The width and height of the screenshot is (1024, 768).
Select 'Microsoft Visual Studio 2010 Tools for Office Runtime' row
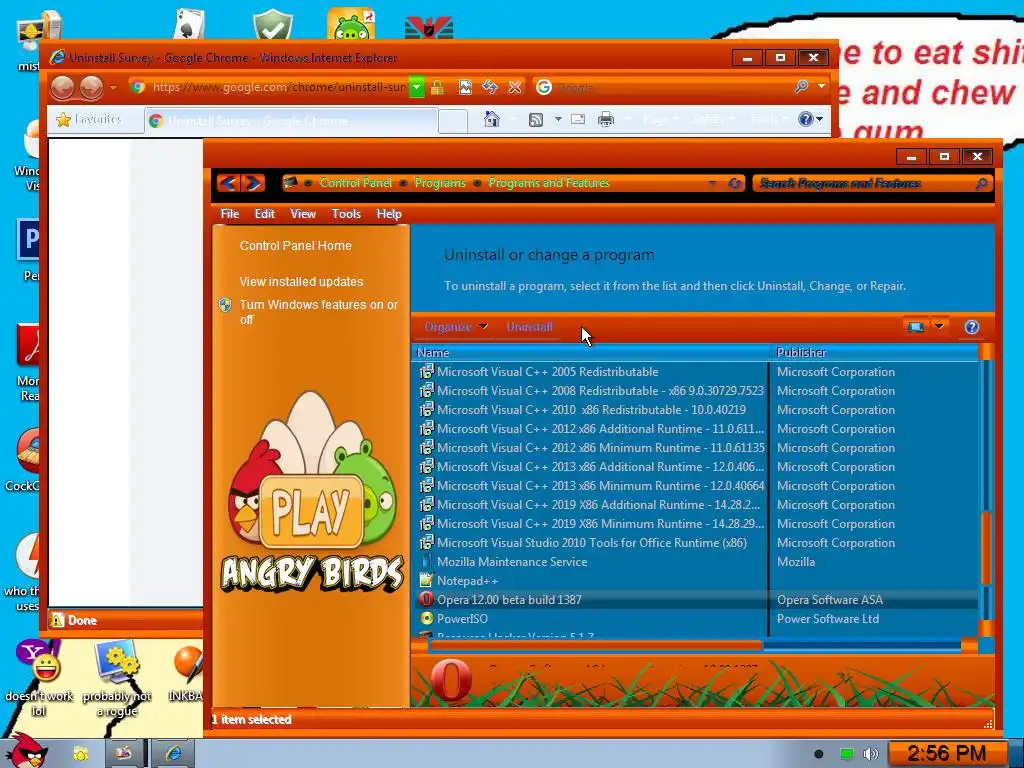(x=696, y=543)
